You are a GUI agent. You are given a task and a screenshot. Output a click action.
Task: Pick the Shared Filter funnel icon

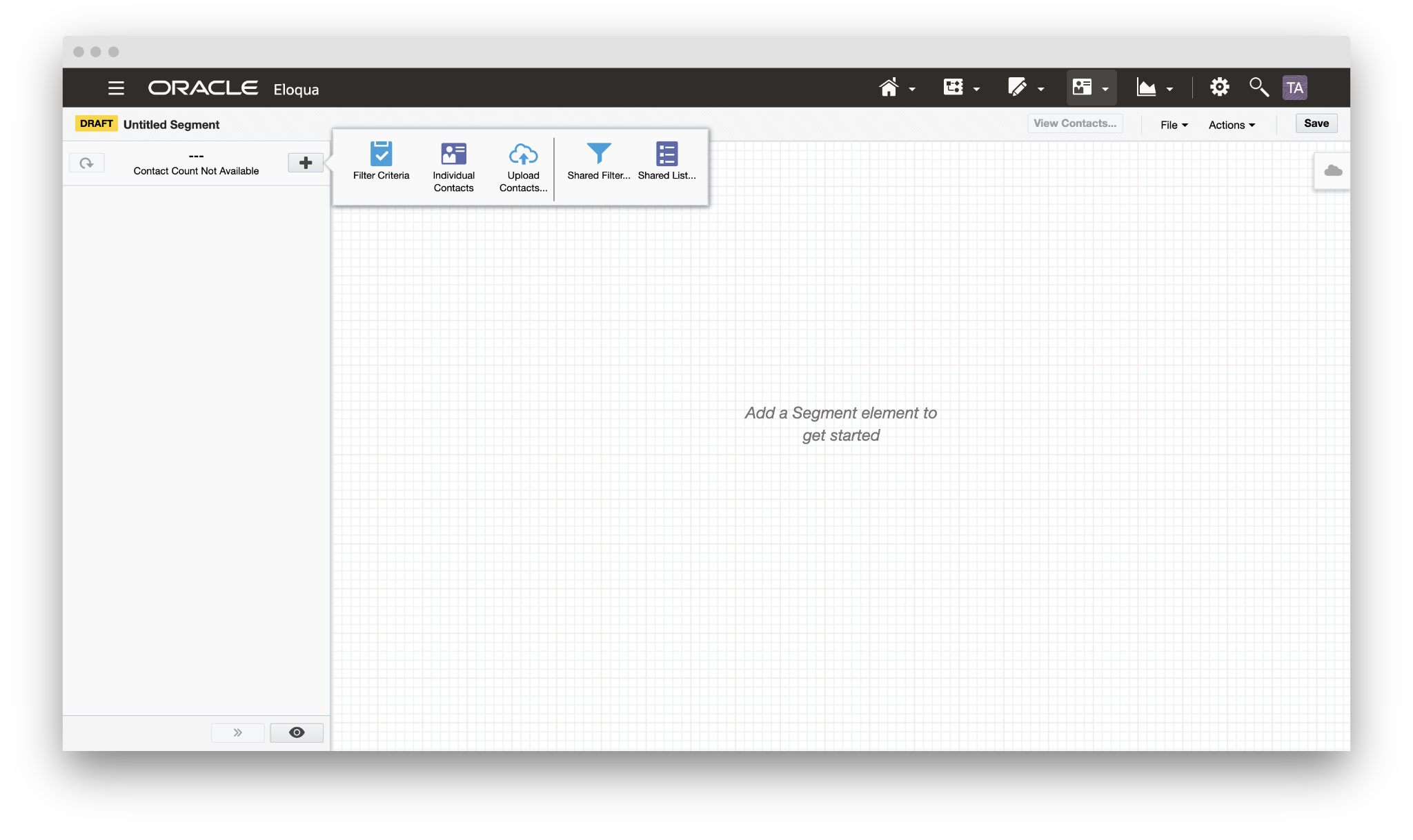(598, 154)
